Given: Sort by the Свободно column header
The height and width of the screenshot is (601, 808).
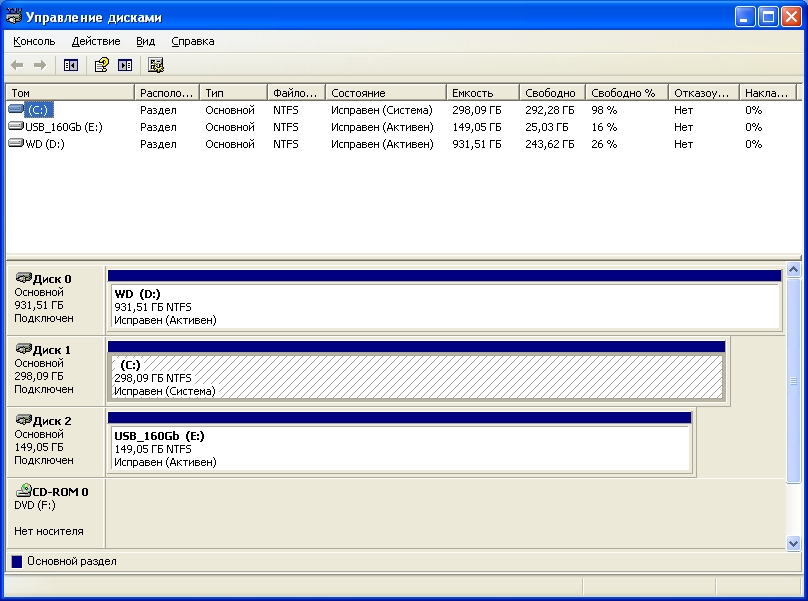Looking at the screenshot, I should click(552, 93).
